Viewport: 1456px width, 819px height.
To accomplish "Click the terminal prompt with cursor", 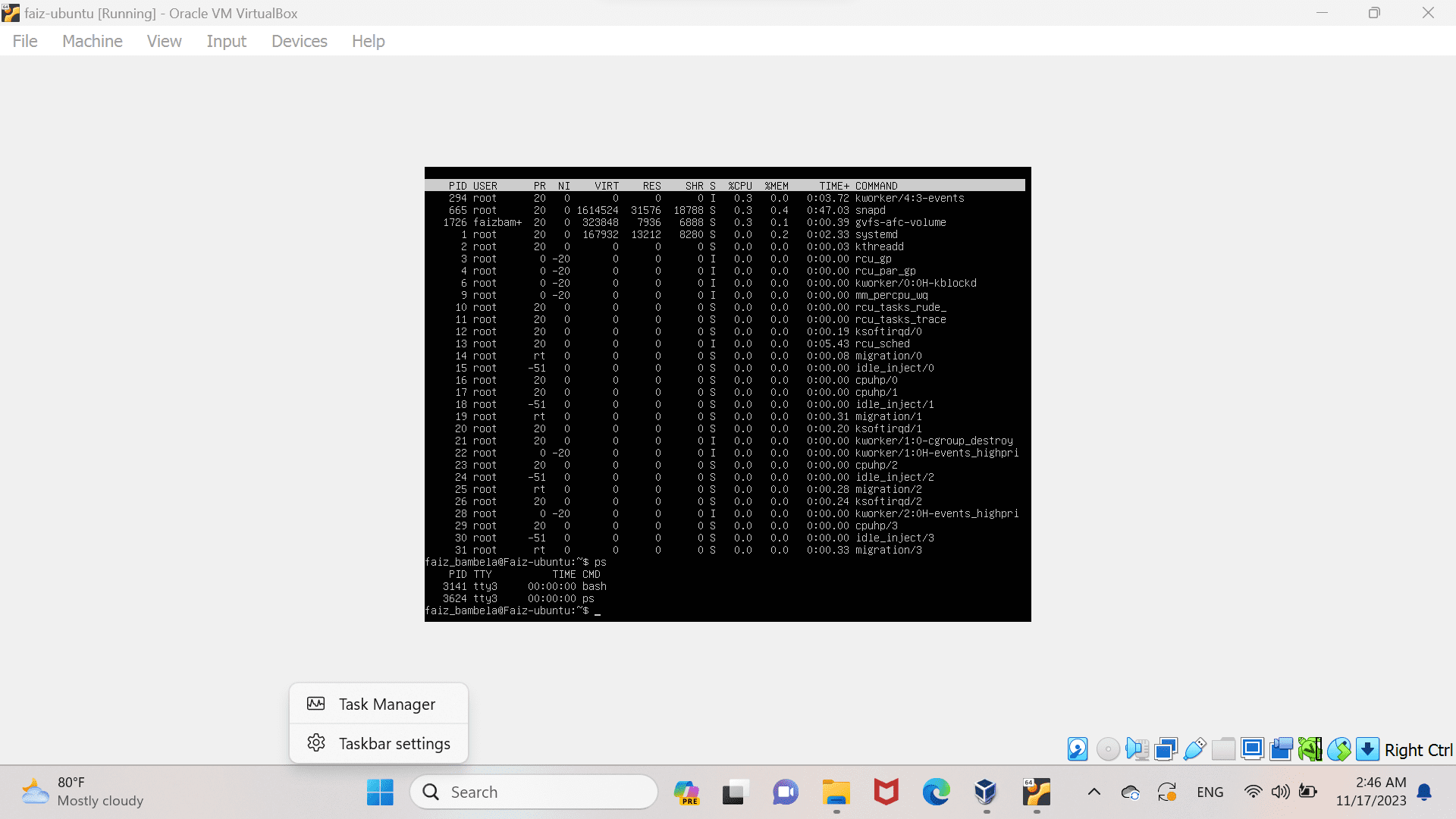I will (x=513, y=610).
